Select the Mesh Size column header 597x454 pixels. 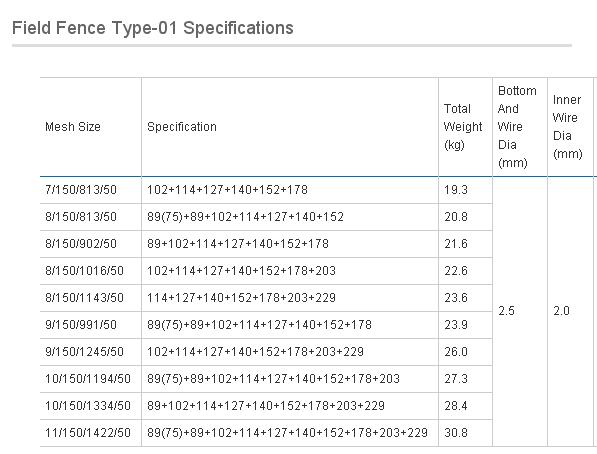pyautogui.click(x=91, y=127)
